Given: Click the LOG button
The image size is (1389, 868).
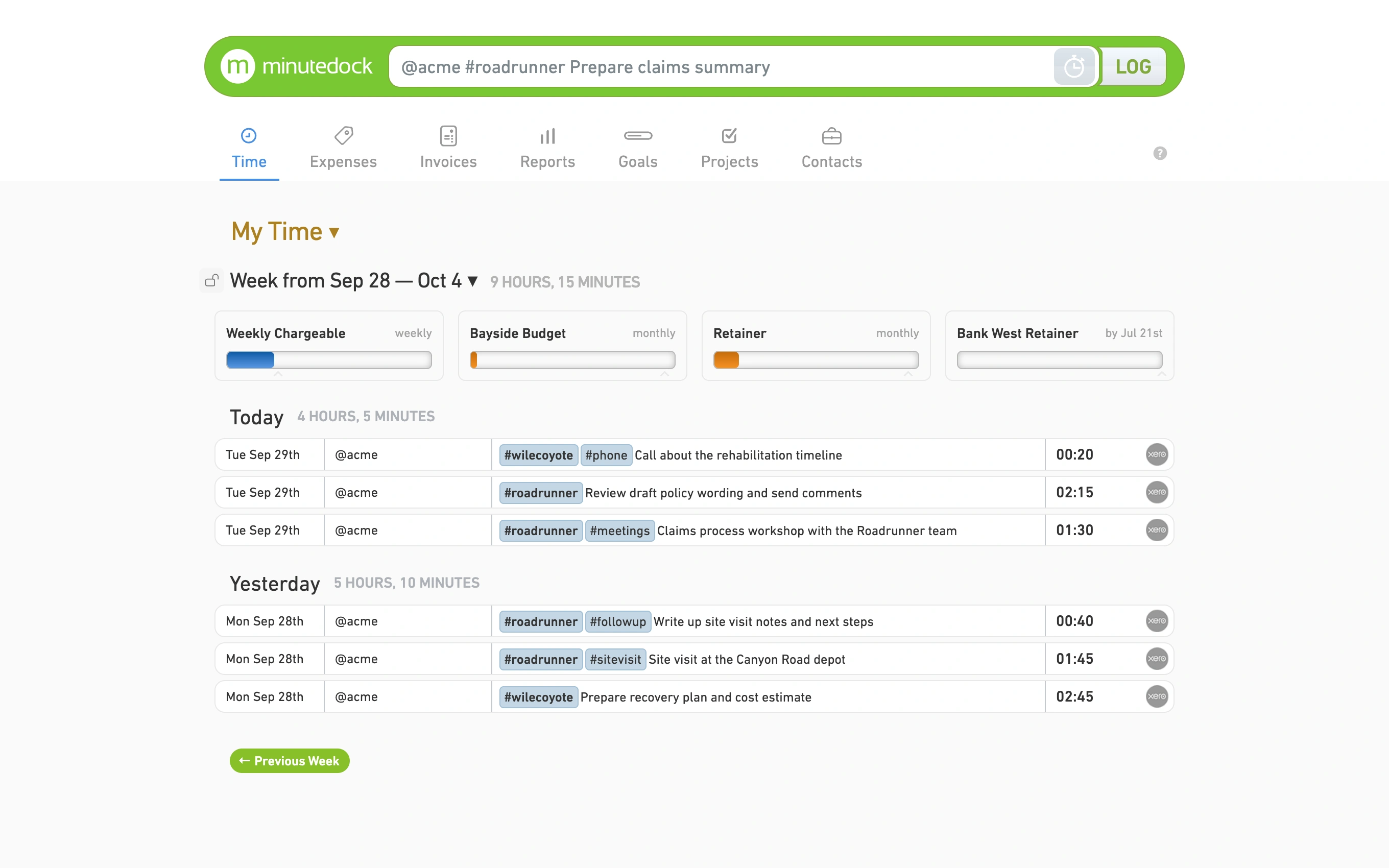Looking at the screenshot, I should click(1133, 66).
